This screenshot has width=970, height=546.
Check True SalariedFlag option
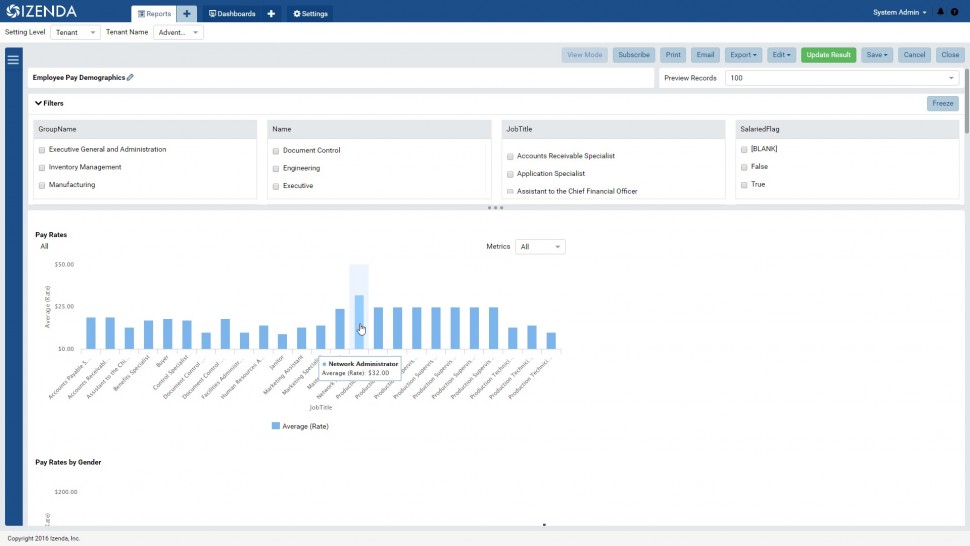click(x=744, y=185)
